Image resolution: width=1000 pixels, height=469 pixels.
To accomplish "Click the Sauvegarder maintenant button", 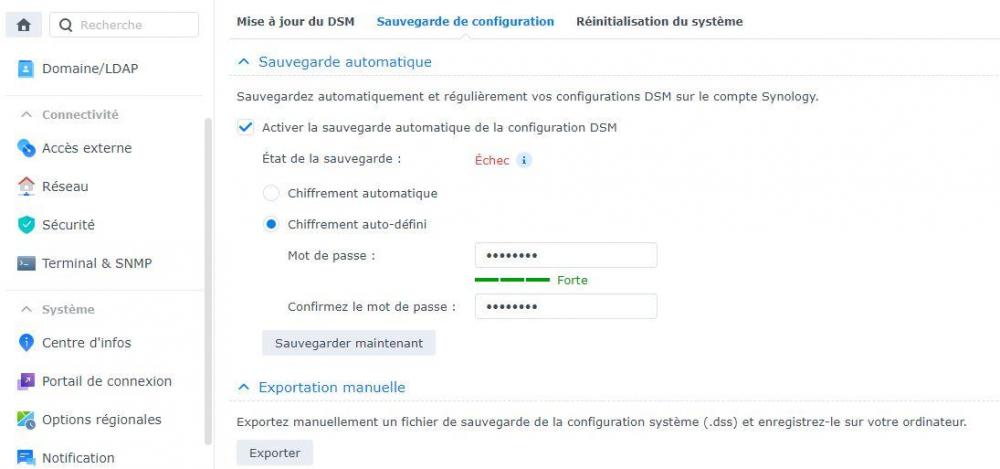I will 348,343.
